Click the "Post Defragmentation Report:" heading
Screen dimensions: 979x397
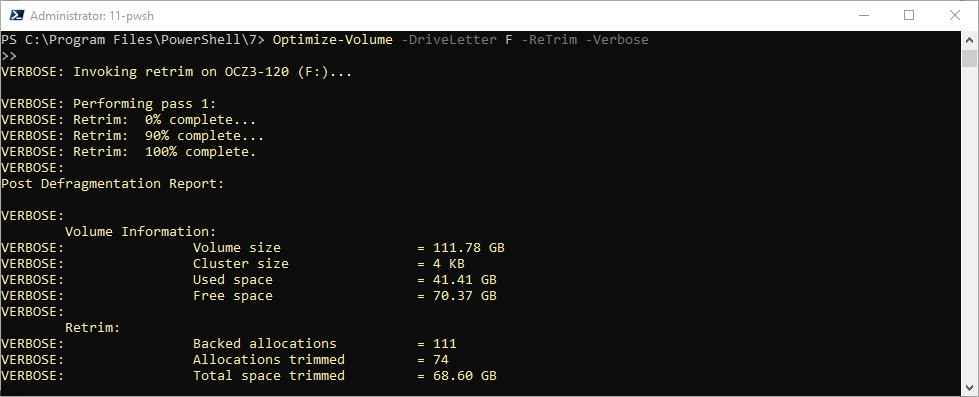[x=112, y=184]
